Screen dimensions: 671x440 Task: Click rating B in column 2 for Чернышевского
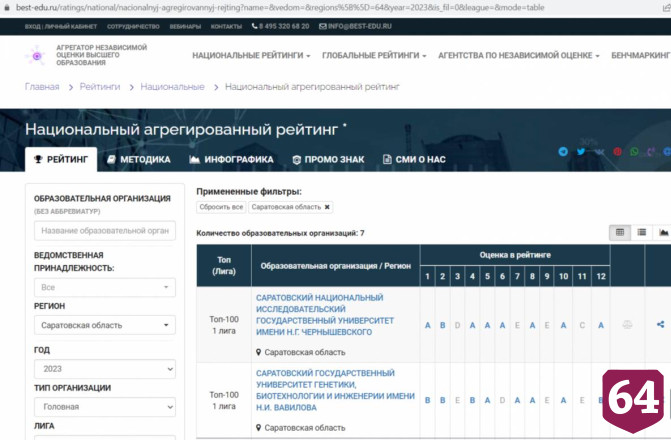point(442,325)
